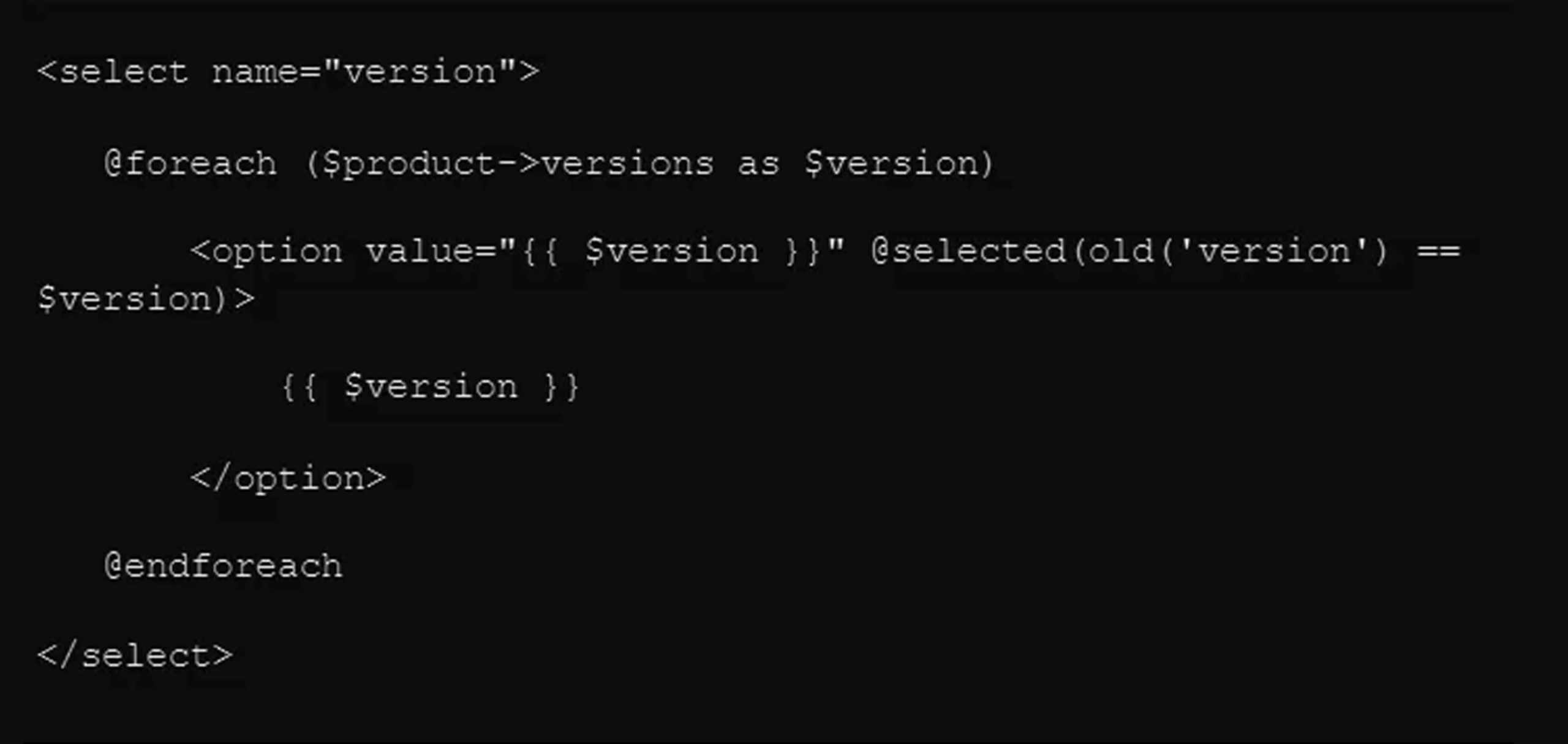Click the opening select tag line

288,72
